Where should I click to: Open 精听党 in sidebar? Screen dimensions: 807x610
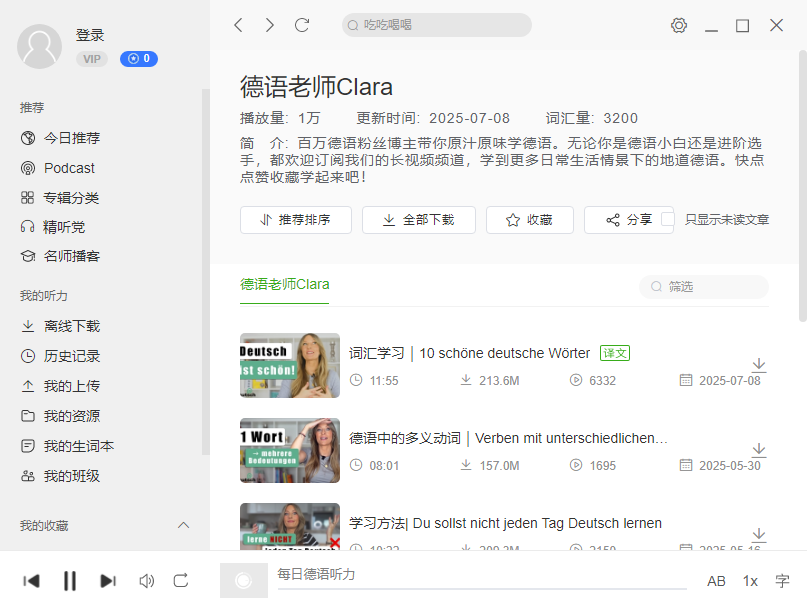click(52, 227)
